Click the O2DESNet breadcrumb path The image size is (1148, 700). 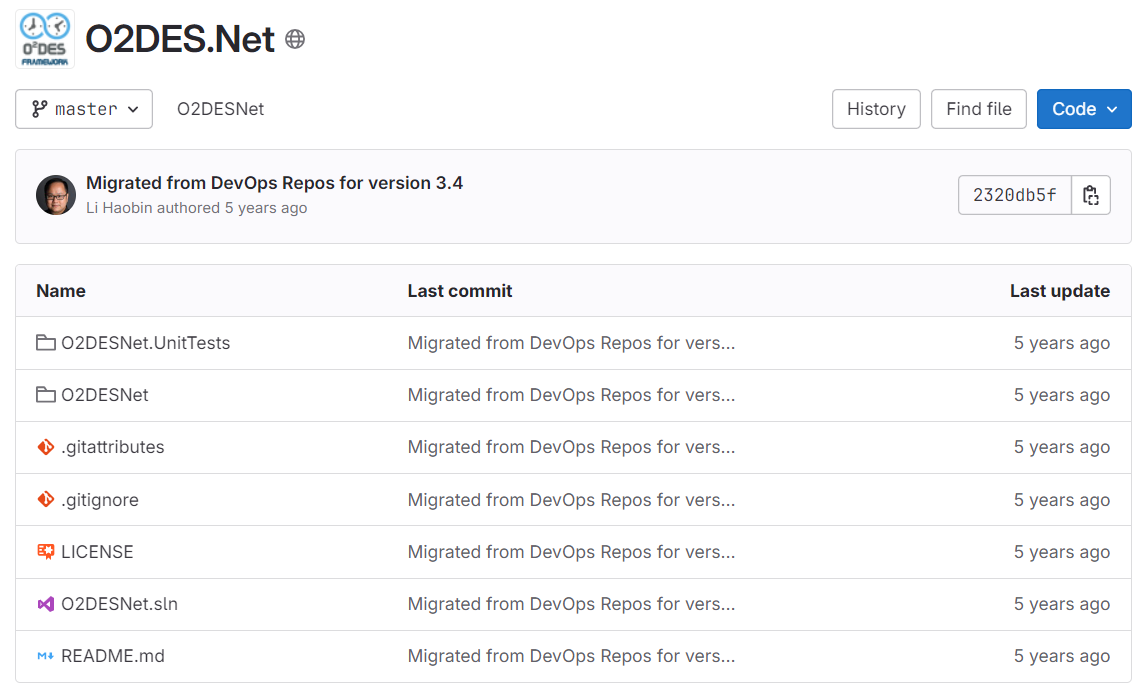220,109
